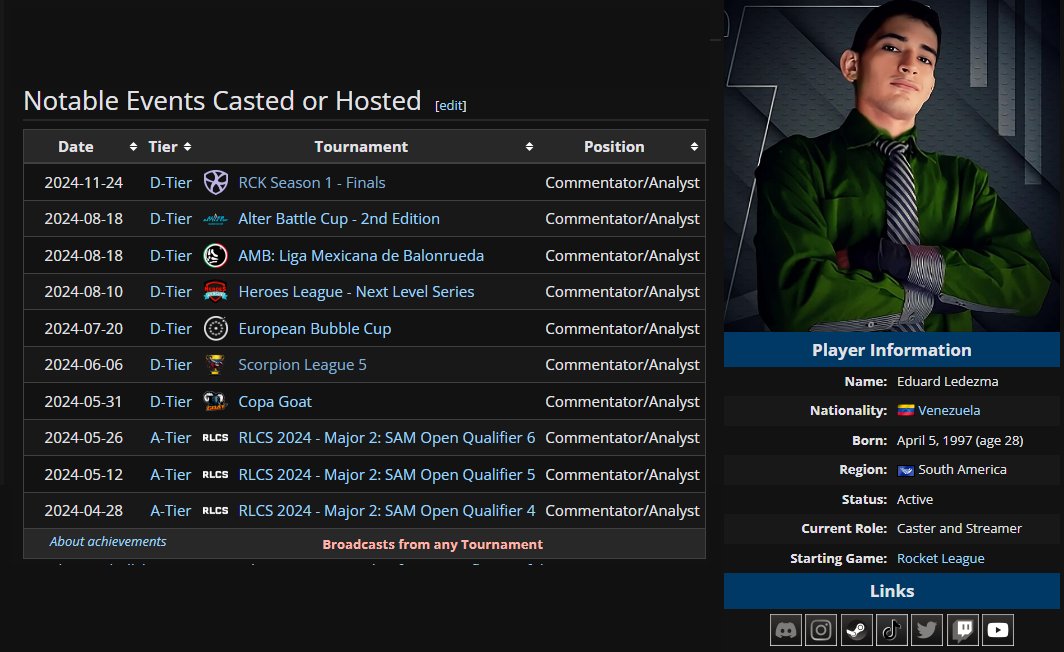Click the Venezuela flag icon

tap(906, 410)
